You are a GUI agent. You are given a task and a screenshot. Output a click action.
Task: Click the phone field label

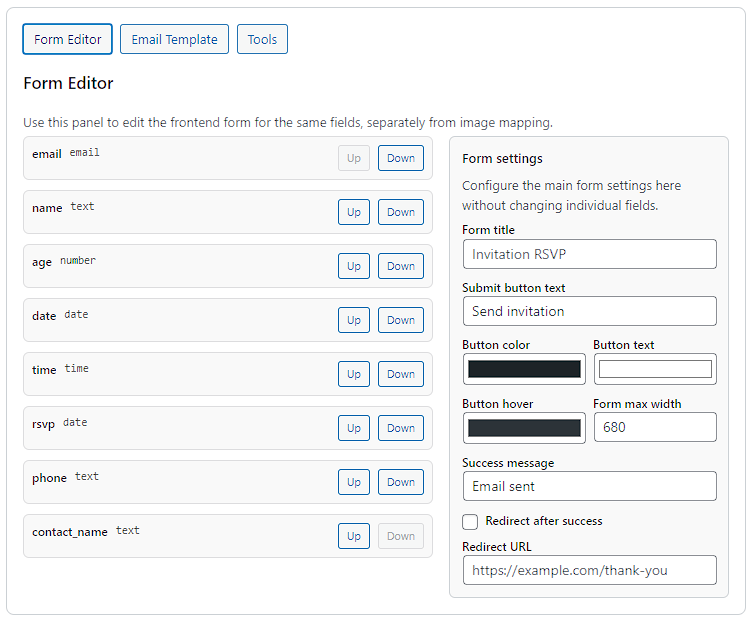pos(49,478)
